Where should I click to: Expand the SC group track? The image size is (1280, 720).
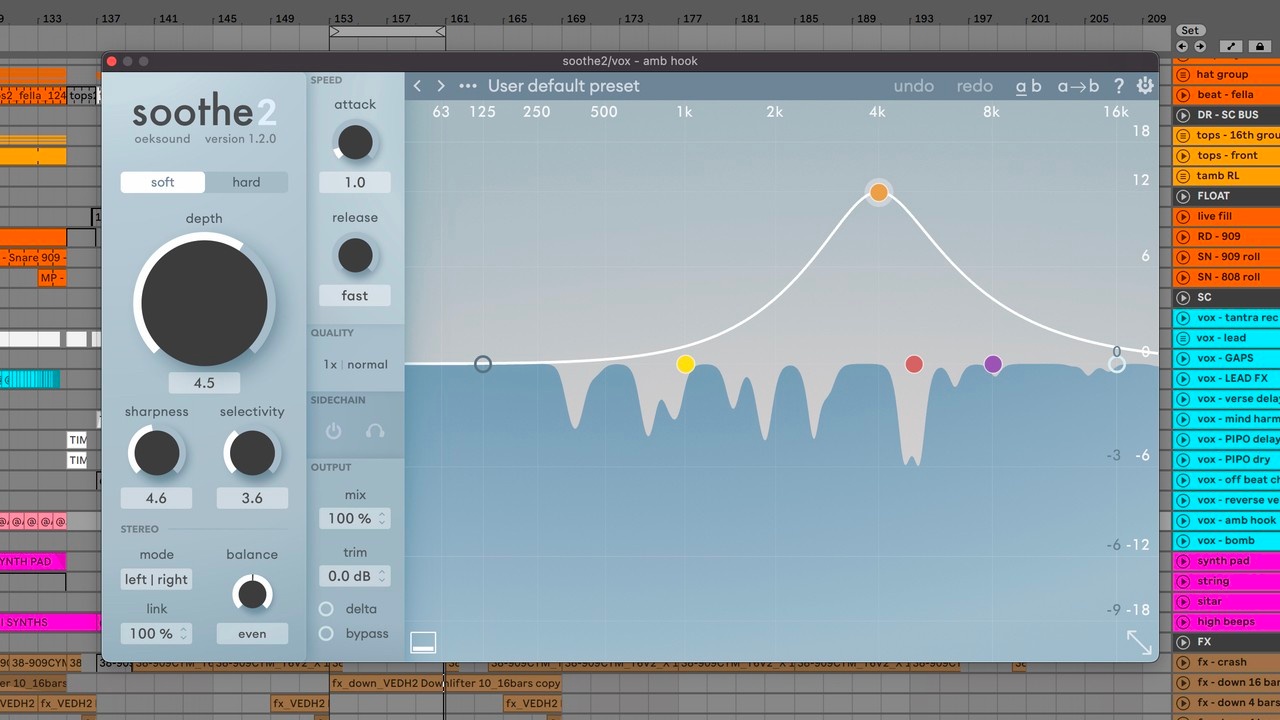[x=1184, y=297]
